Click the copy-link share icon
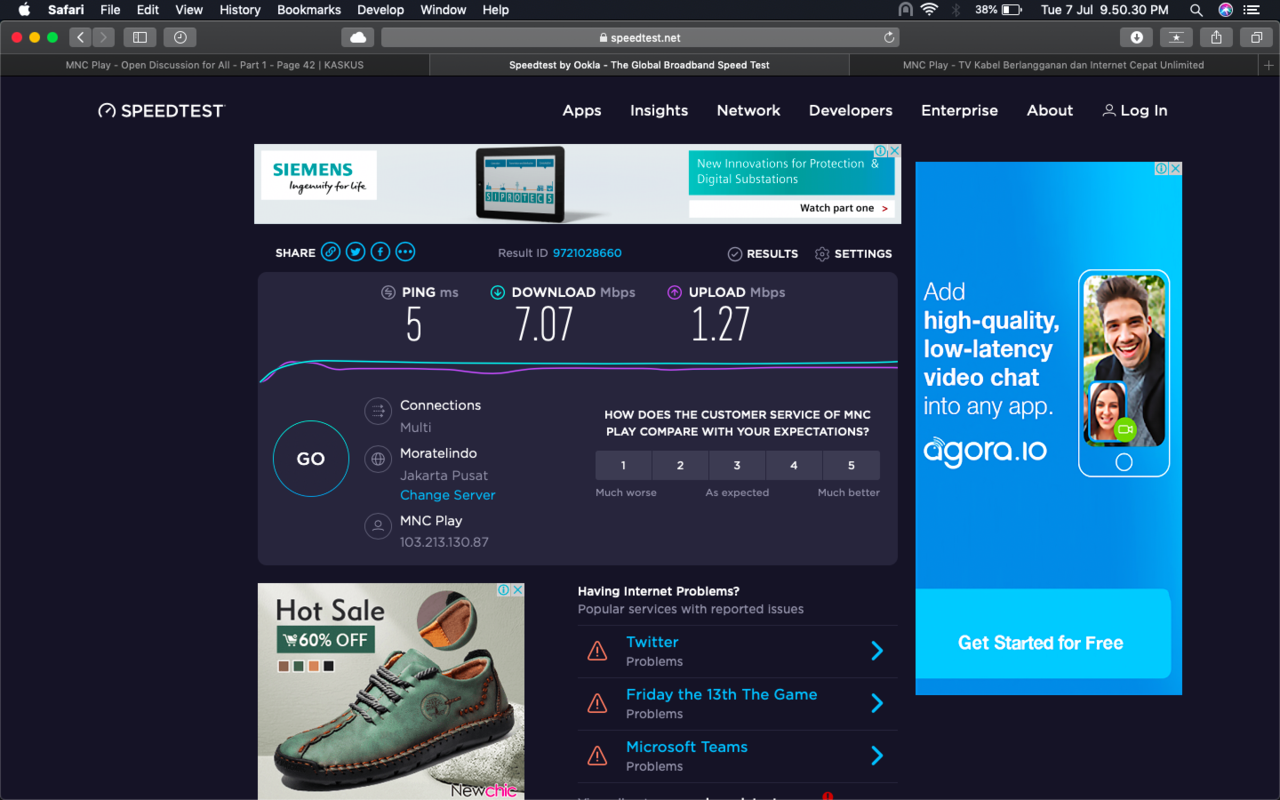 point(330,251)
